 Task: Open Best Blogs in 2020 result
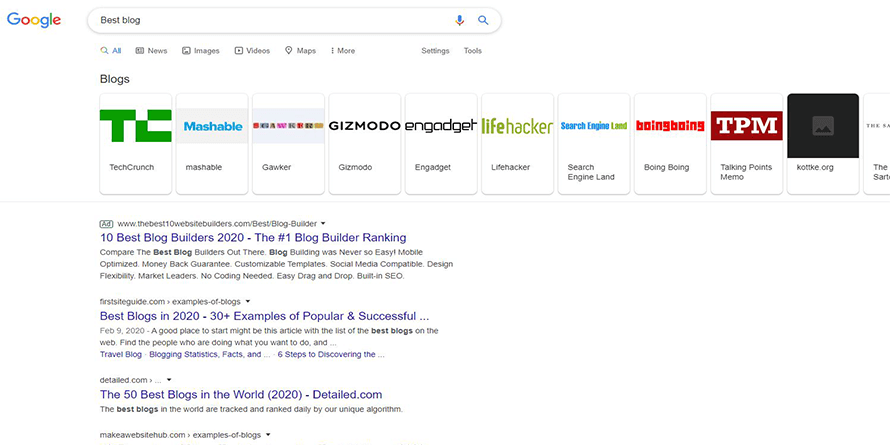265,316
